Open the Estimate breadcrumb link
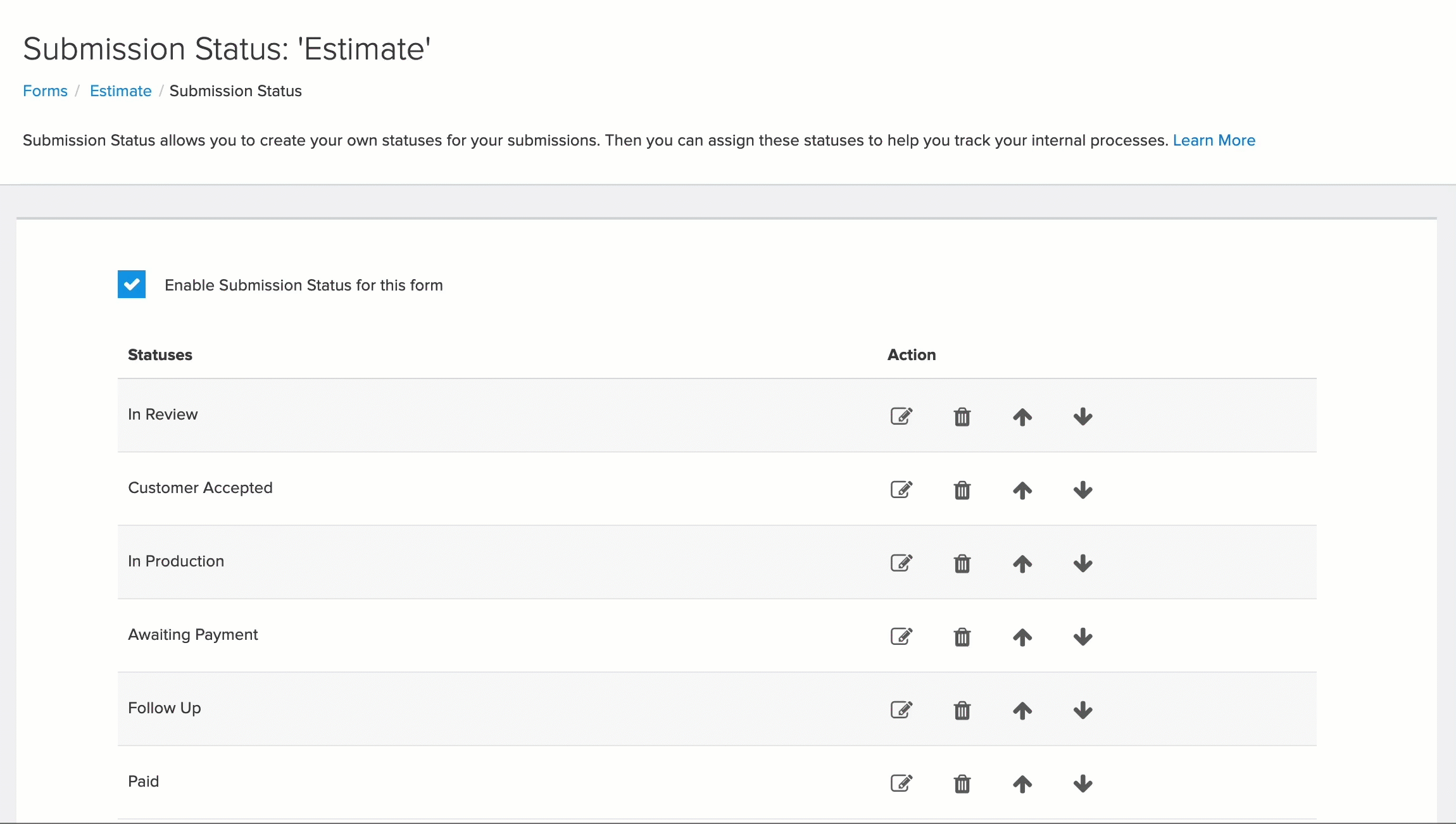 click(x=121, y=91)
